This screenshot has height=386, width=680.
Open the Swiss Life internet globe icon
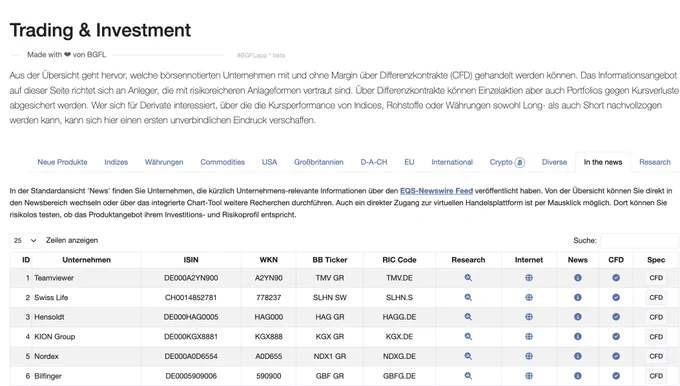529,298
